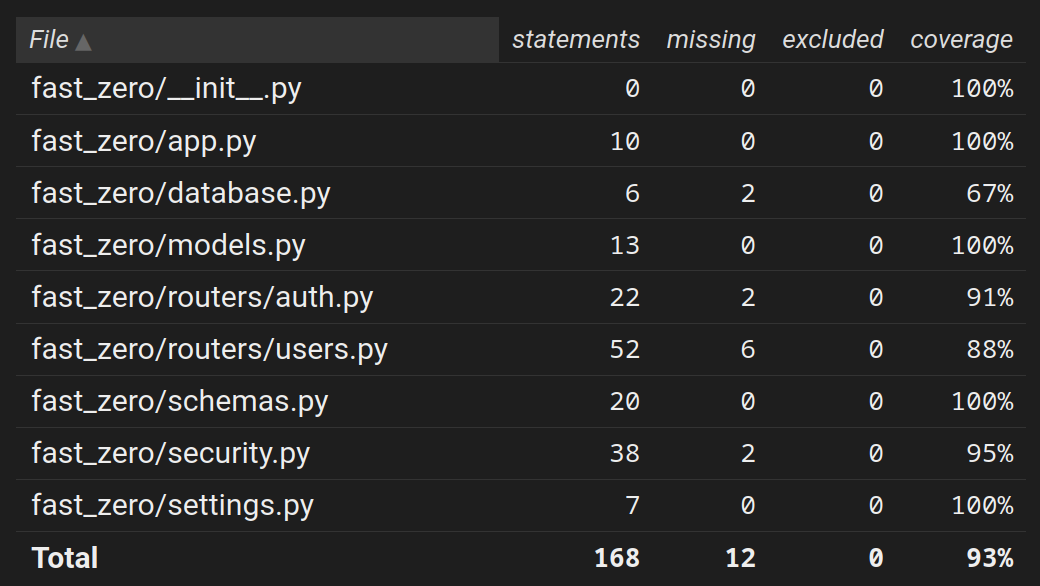
Task: Click the 88% coverage for users.py
Action: (990, 349)
